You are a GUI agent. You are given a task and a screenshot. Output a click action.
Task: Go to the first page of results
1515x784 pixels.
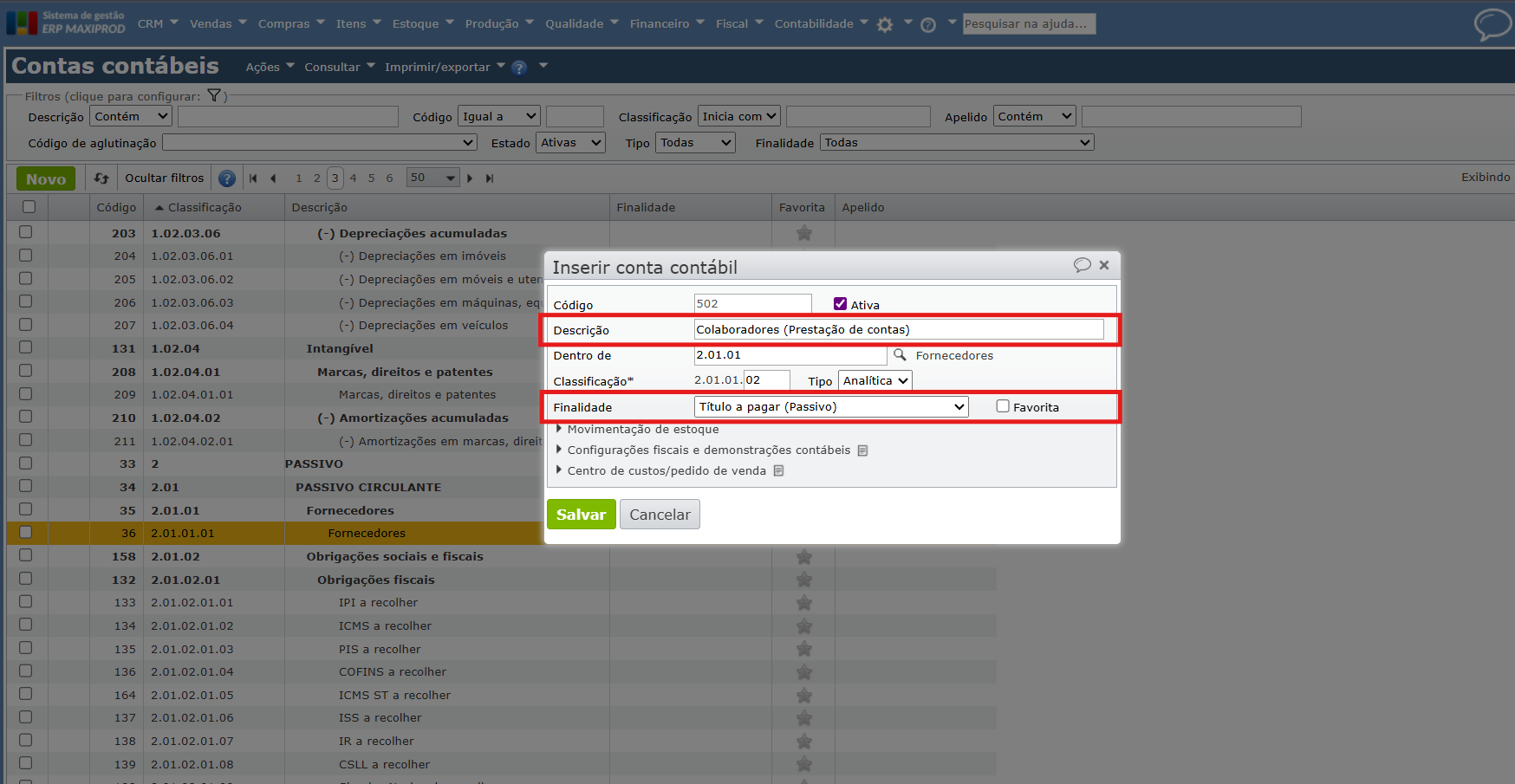click(253, 178)
